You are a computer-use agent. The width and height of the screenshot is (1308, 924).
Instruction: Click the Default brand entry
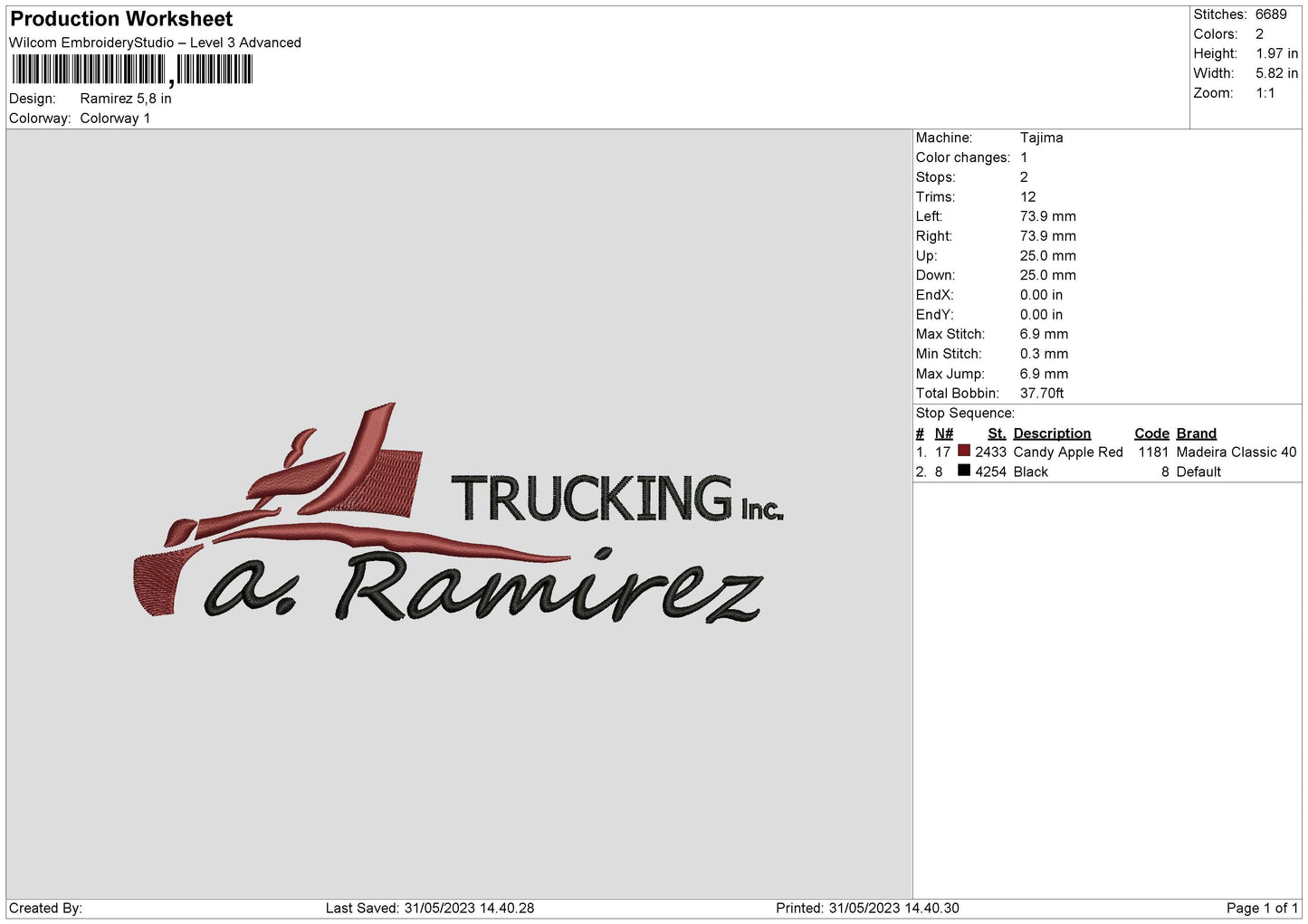(x=1198, y=472)
